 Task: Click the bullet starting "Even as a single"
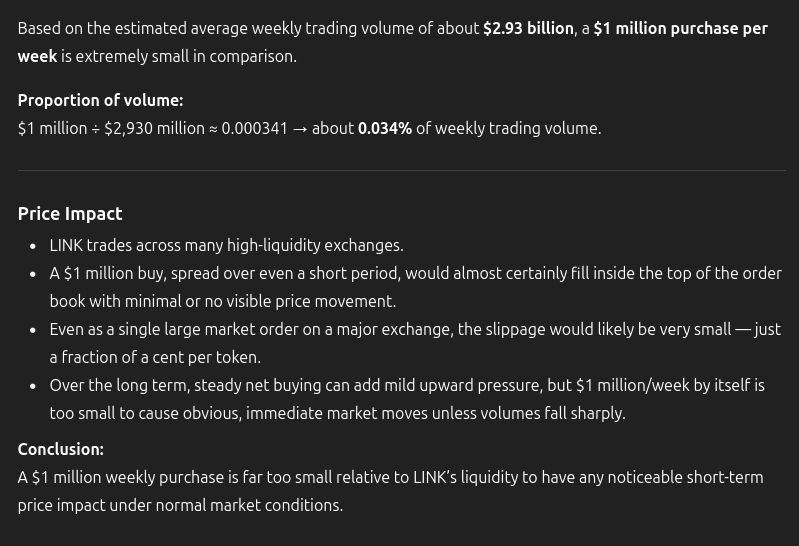point(415,329)
